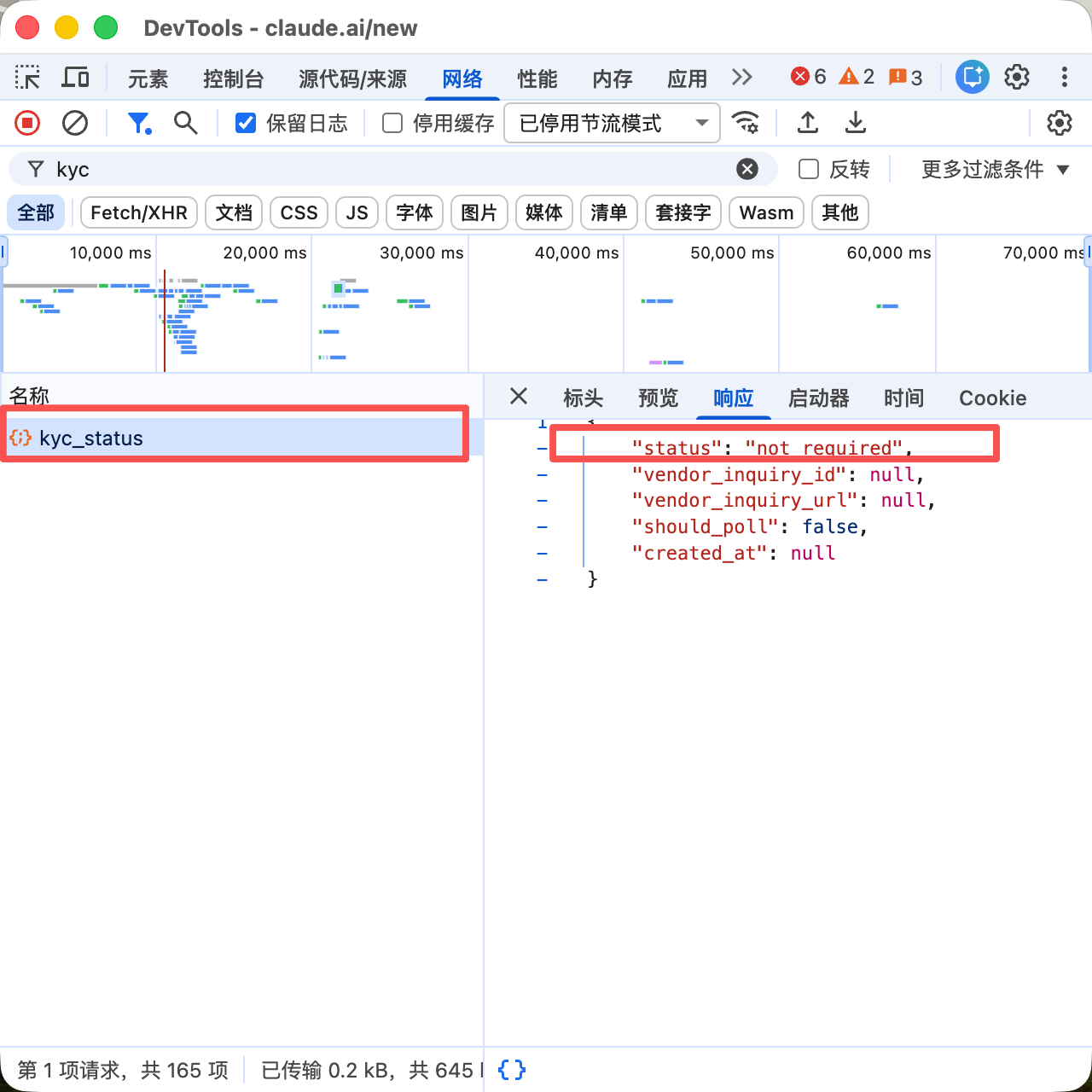Clear the kyc filter text

pyautogui.click(x=747, y=169)
